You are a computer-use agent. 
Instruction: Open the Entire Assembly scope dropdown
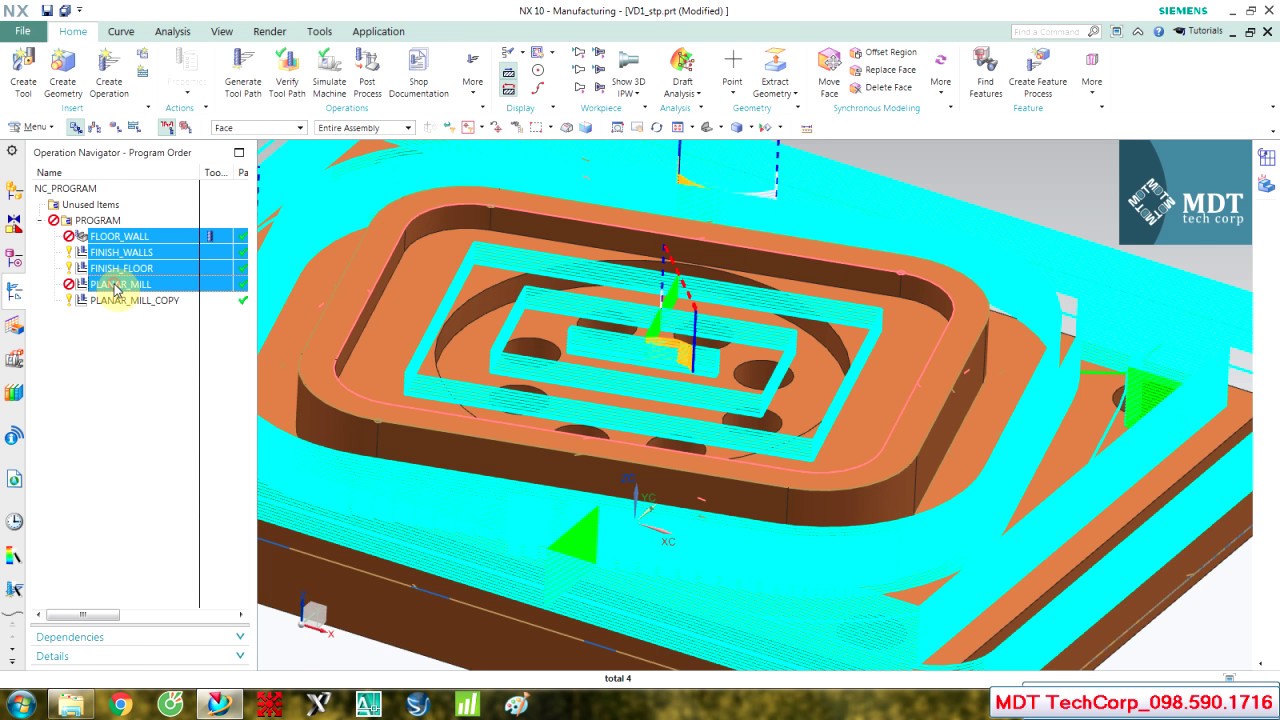364,128
